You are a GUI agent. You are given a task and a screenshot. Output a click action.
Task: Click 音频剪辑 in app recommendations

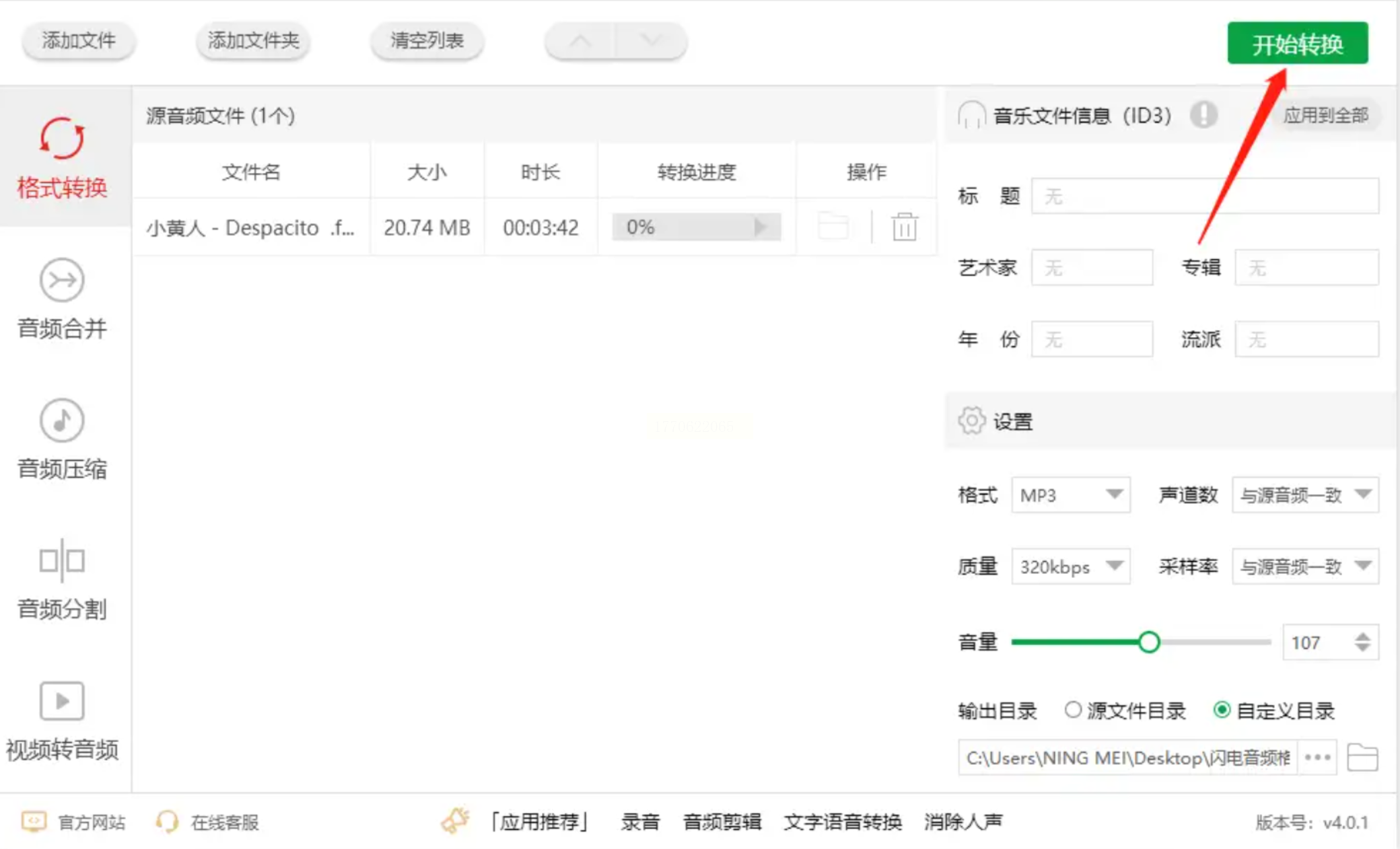(x=722, y=821)
